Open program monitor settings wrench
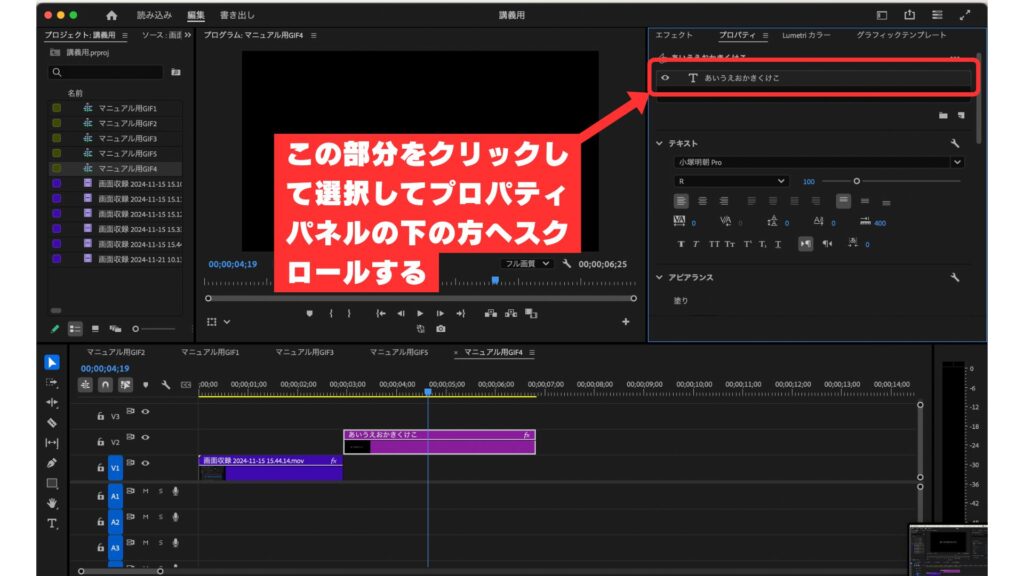The width and height of the screenshot is (1024, 576). click(x=567, y=264)
